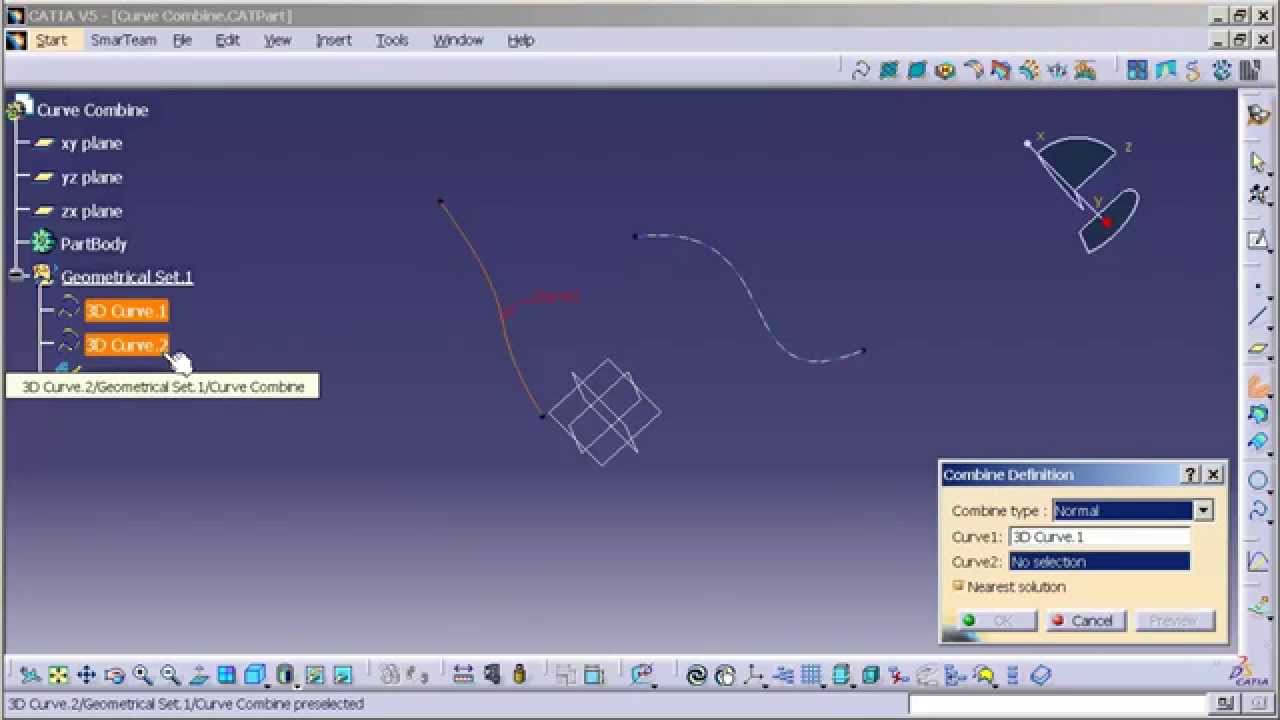The height and width of the screenshot is (720, 1280).
Task: Select the Line tool in right toolbar
Action: click(x=1258, y=318)
